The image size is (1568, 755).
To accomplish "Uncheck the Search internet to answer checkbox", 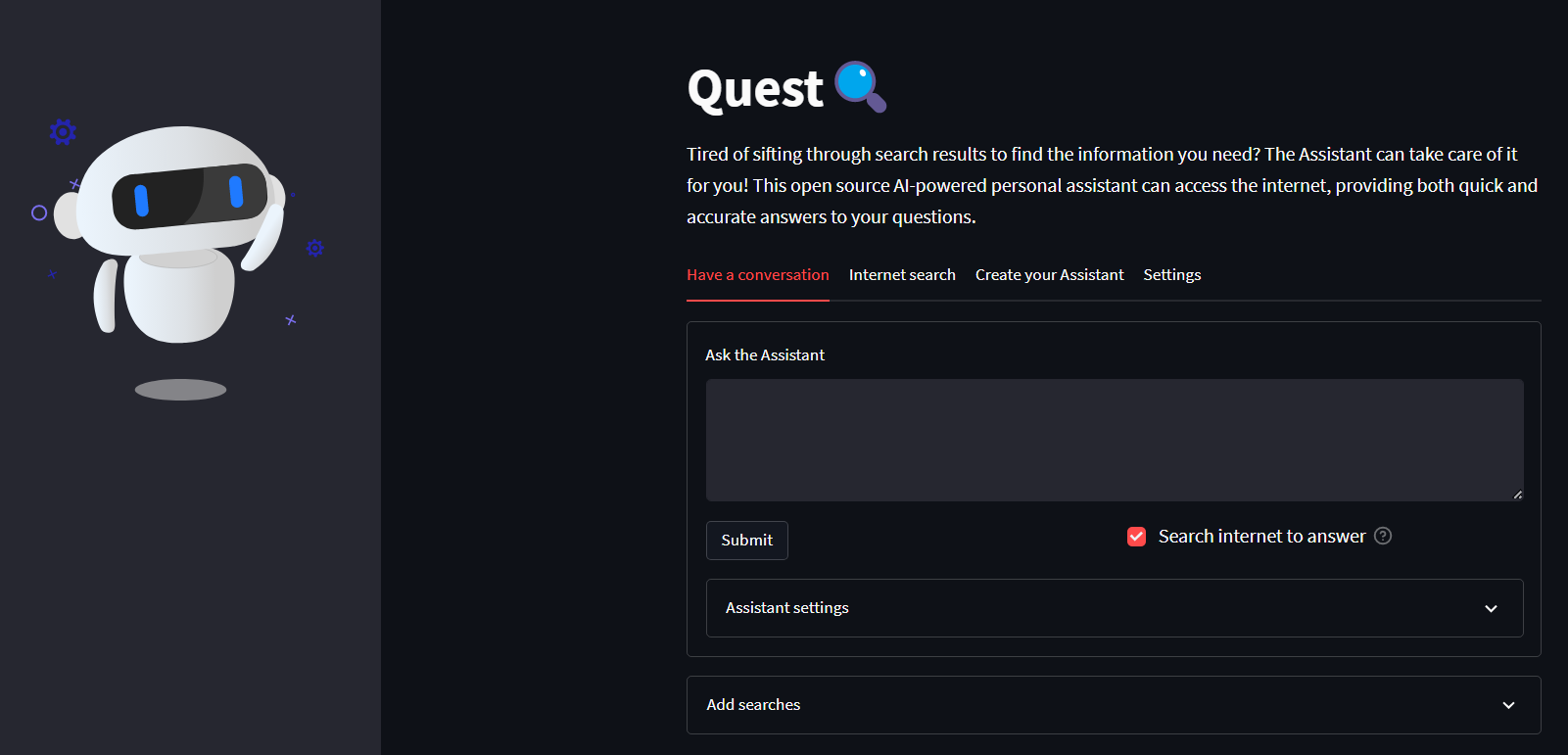I will click(x=1136, y=537).
